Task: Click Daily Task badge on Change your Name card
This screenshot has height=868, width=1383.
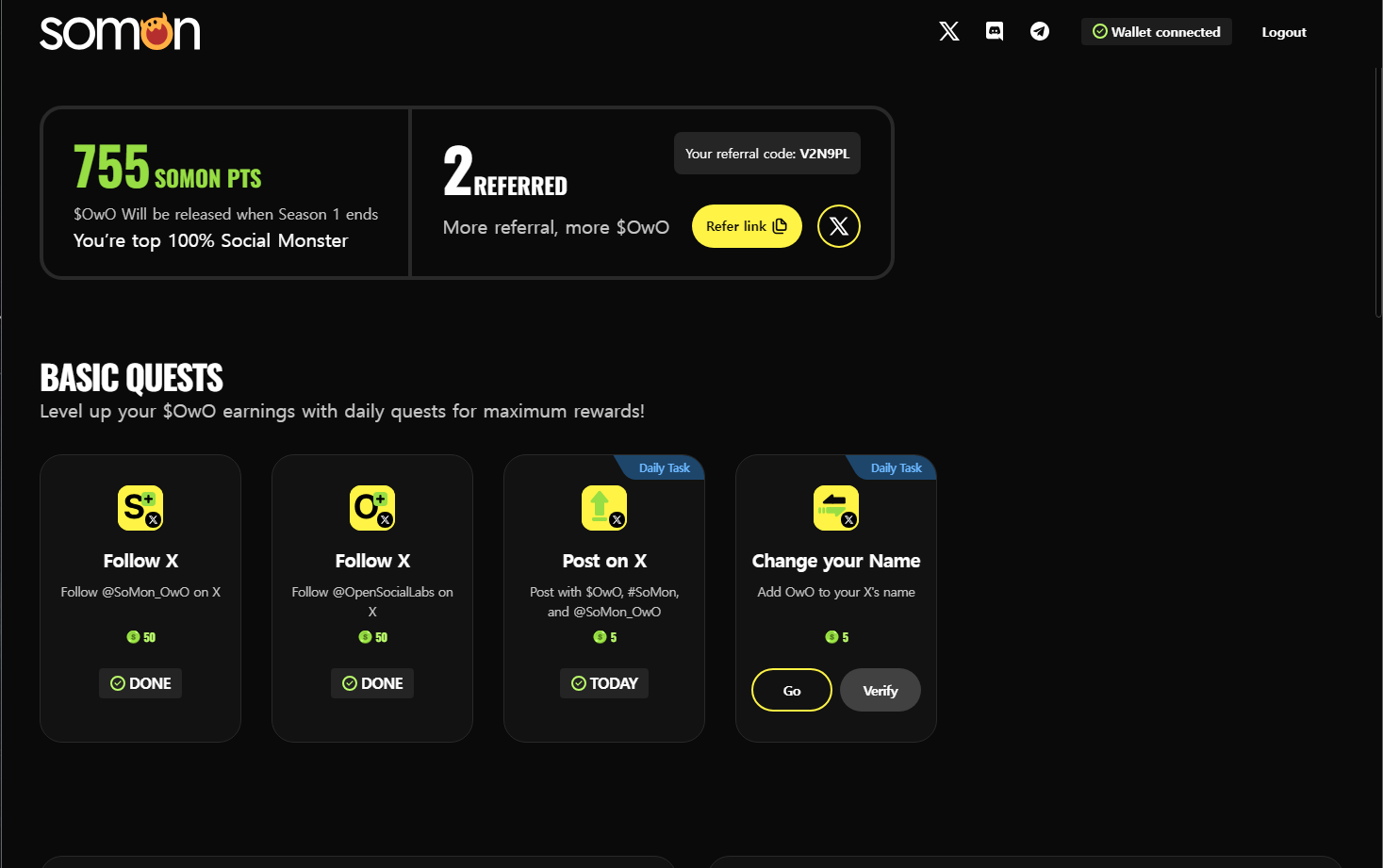Action: pos(894,467)
